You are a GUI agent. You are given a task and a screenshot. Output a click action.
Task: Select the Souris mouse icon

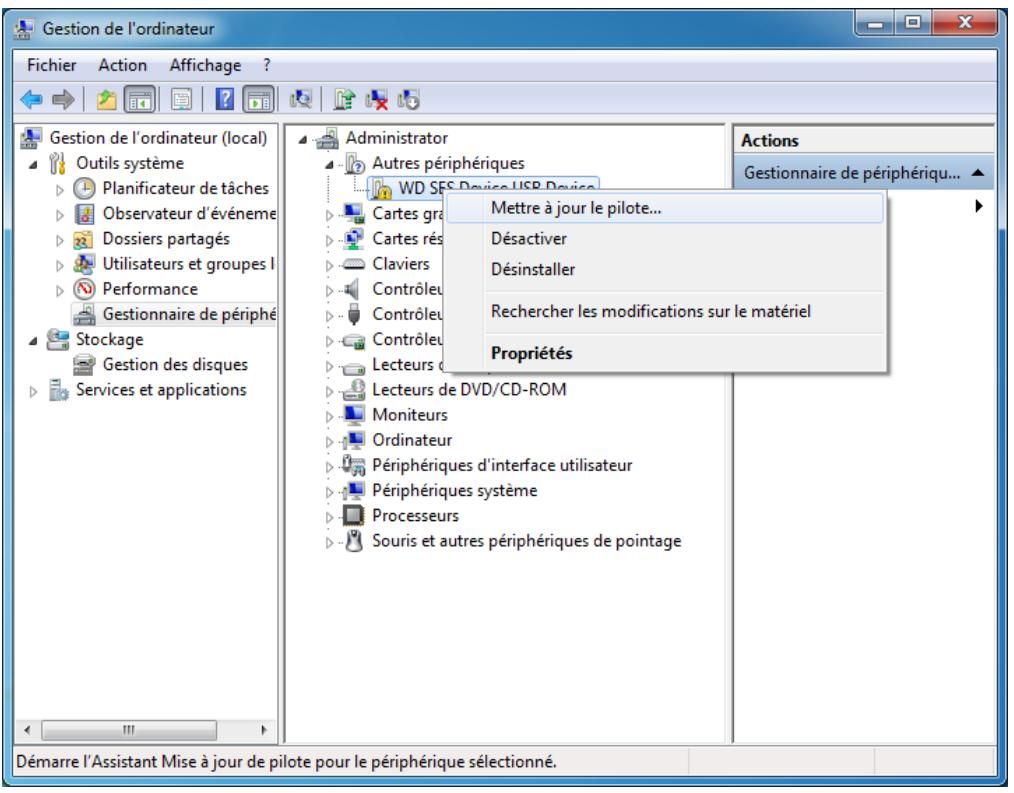pos(354,541)
